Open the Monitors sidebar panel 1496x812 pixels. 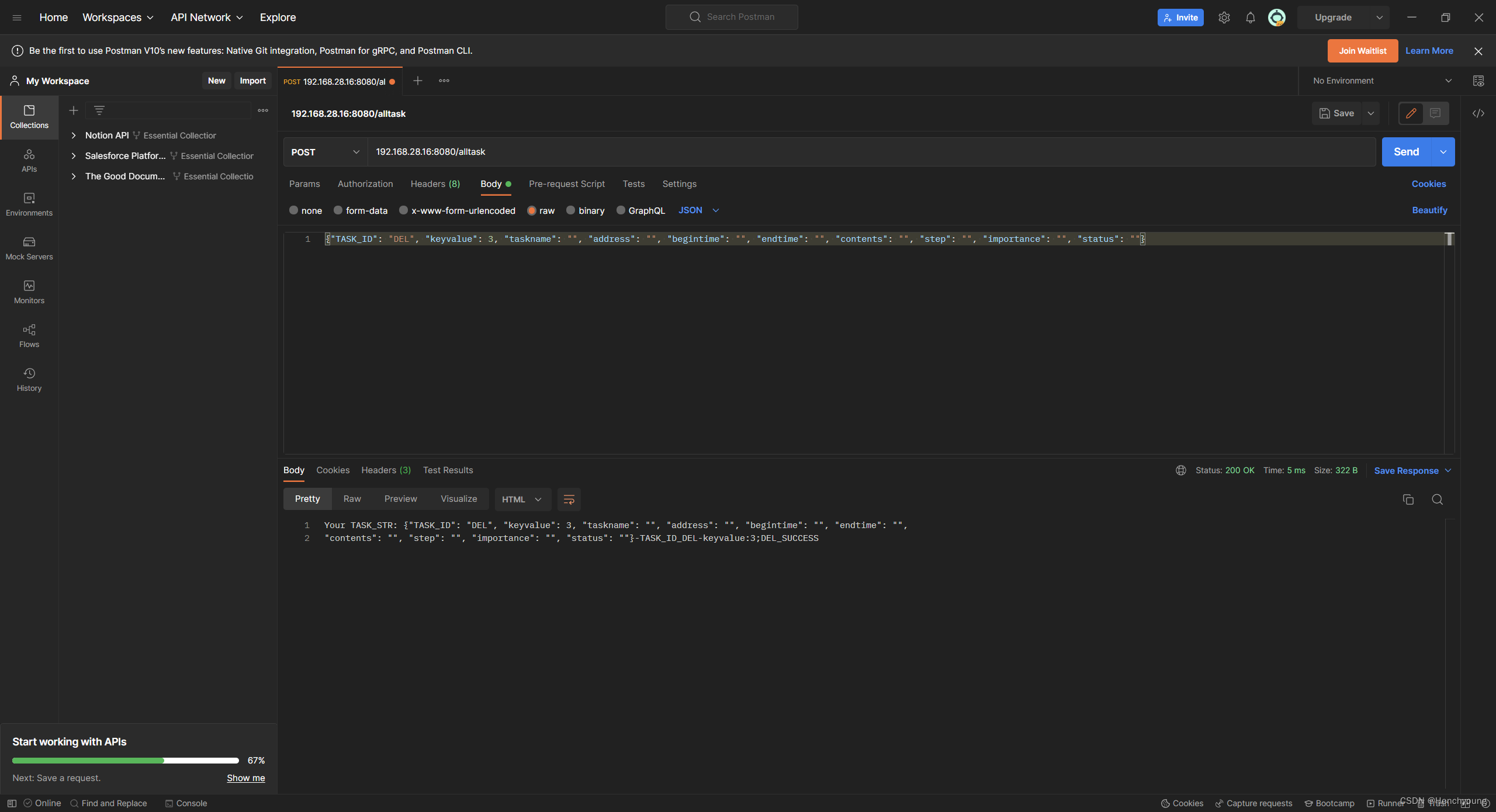click(29, 292)
